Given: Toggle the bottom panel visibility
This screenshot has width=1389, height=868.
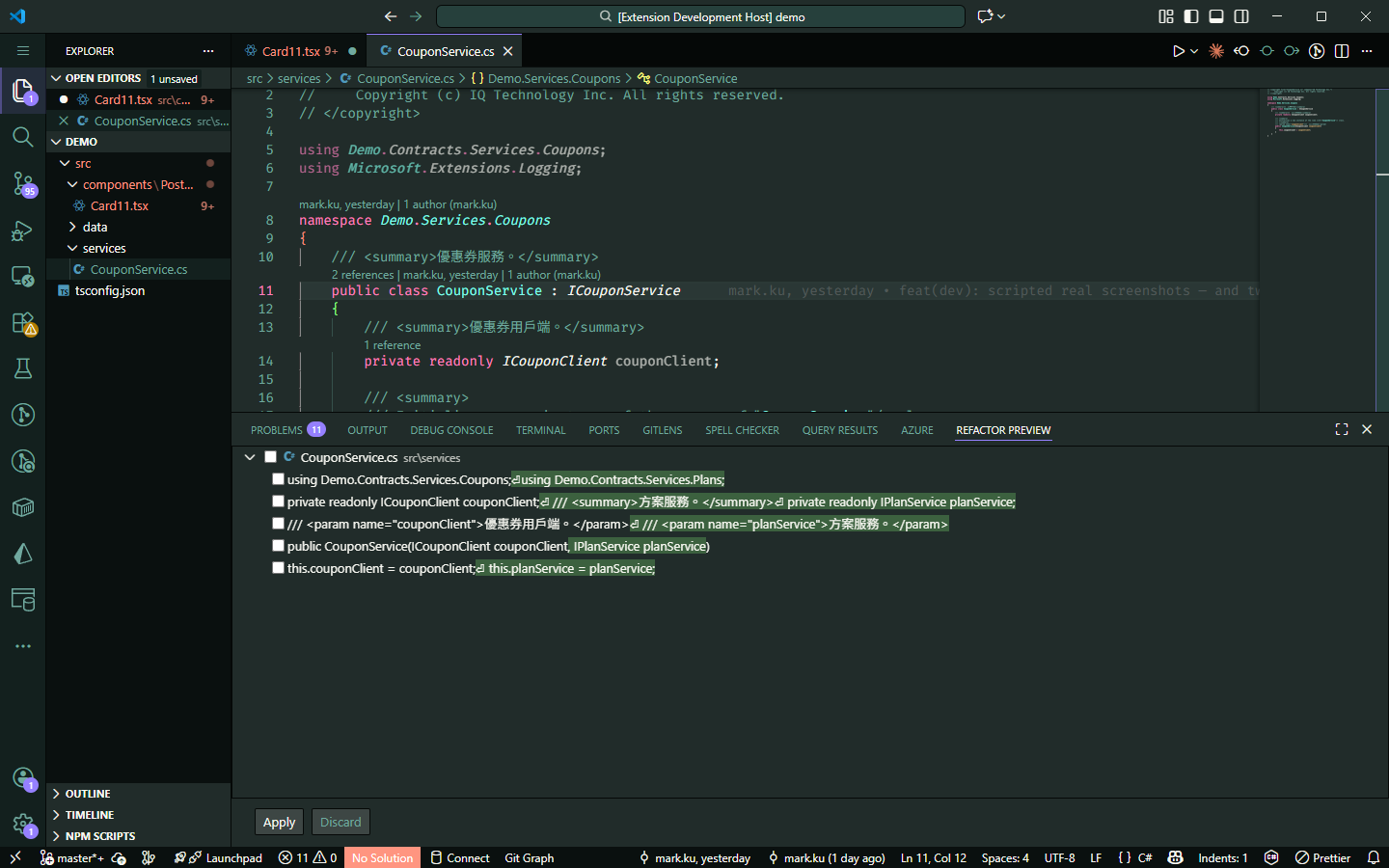Looking at the screenshot, I should [x=1216, y=16].
